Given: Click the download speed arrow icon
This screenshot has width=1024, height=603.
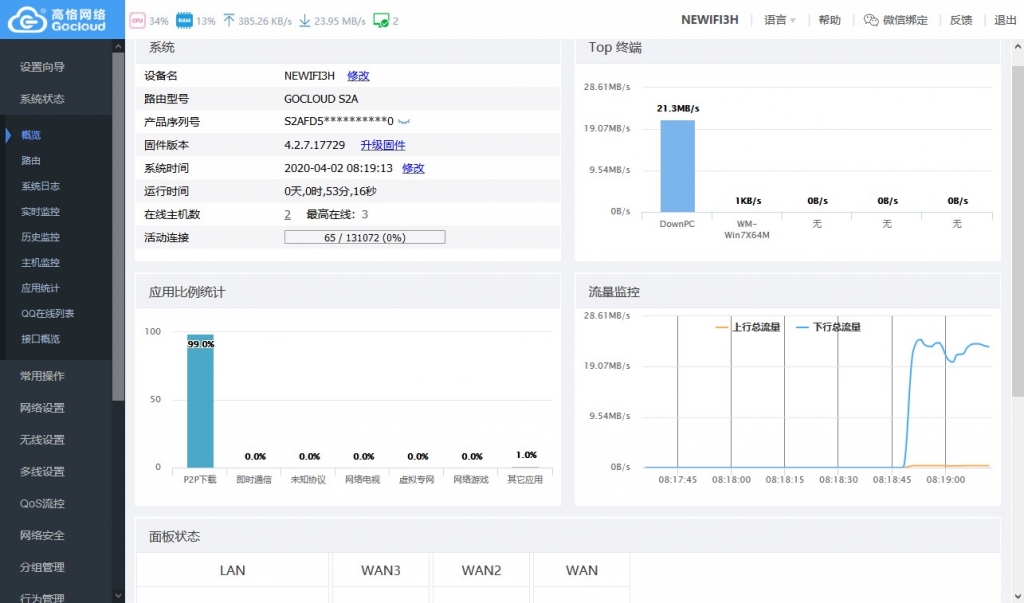Looking at the screenshot, I should pyautogui.click(x=305, y=20).
